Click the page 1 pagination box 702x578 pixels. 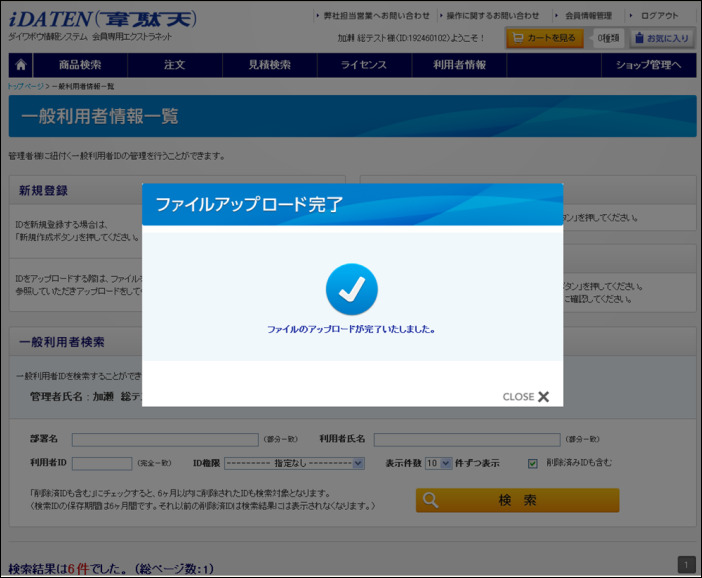click(686, 564)
